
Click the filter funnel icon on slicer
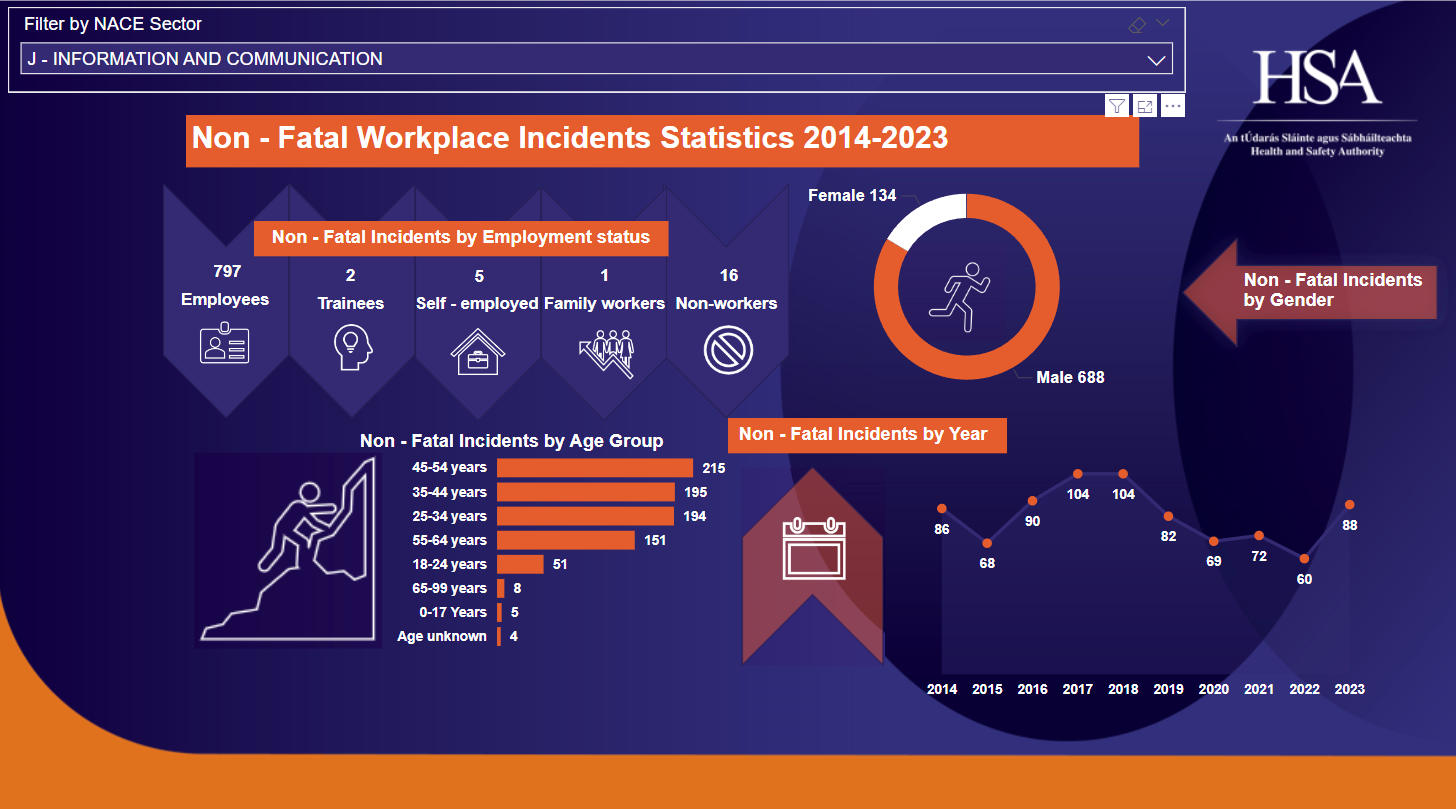[x=1117, y=106]
